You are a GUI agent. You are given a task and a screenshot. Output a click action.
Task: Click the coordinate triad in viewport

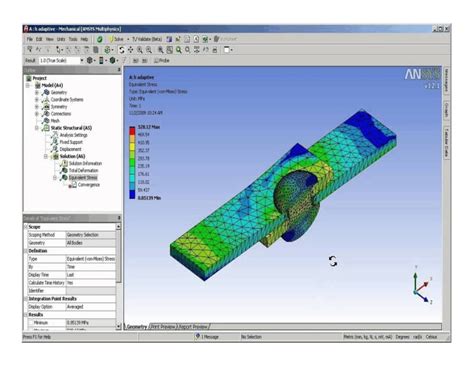click(422, 284)
